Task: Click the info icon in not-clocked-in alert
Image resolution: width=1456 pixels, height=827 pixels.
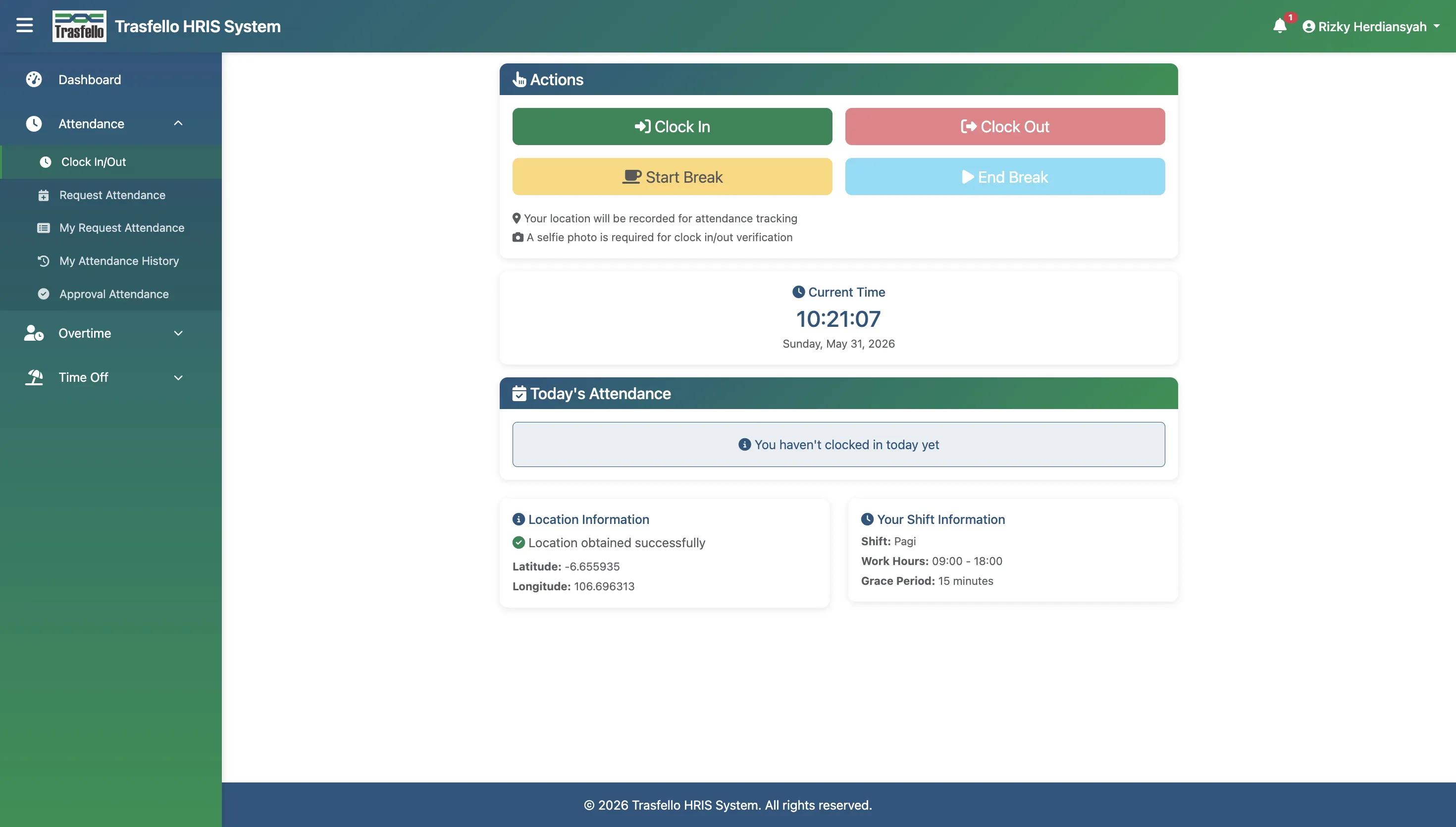Action: [744, 445]
